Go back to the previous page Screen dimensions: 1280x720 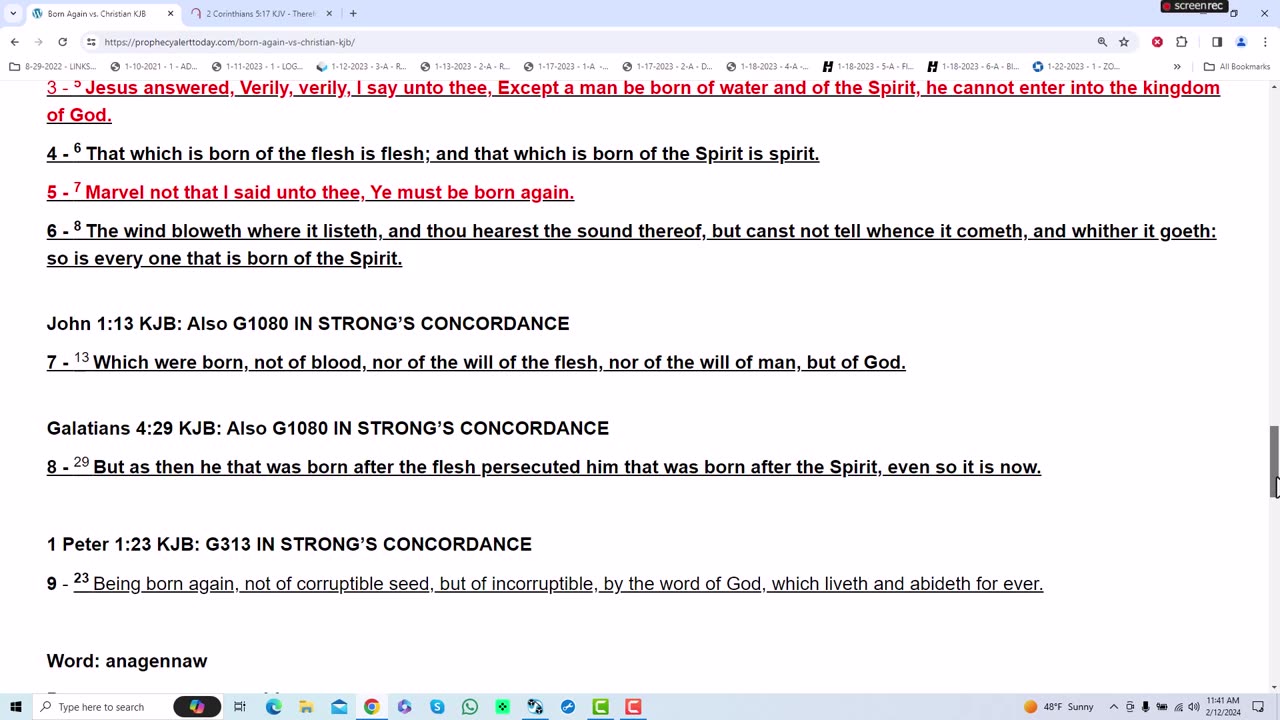(x=14, y=42)
